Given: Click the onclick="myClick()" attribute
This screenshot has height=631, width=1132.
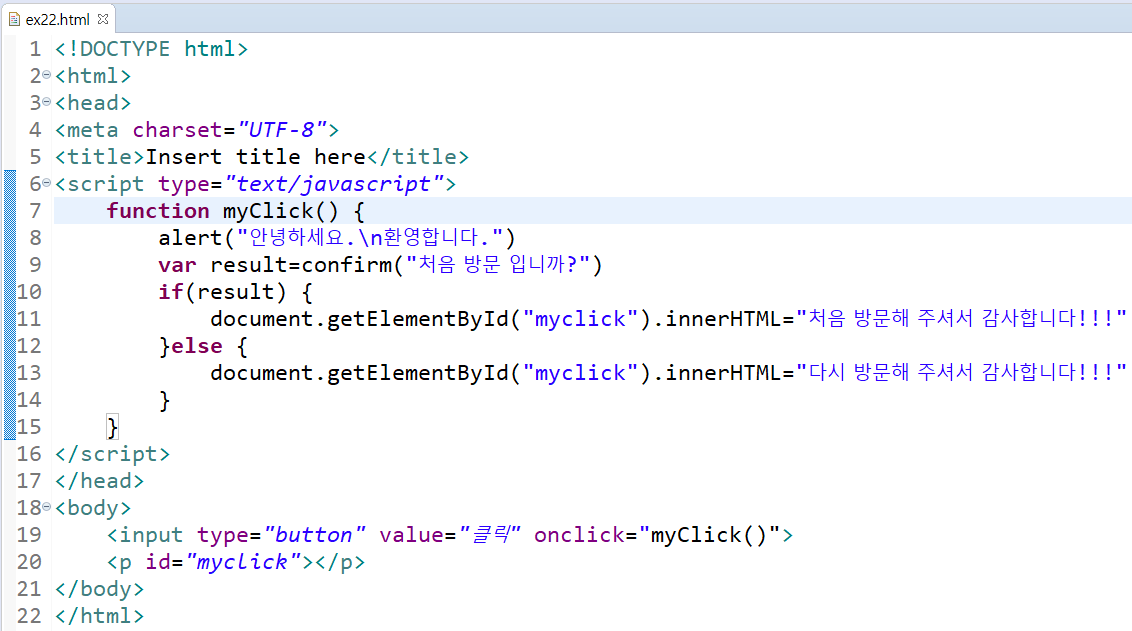Looking at the screenshot, I should tap(657, 535).
